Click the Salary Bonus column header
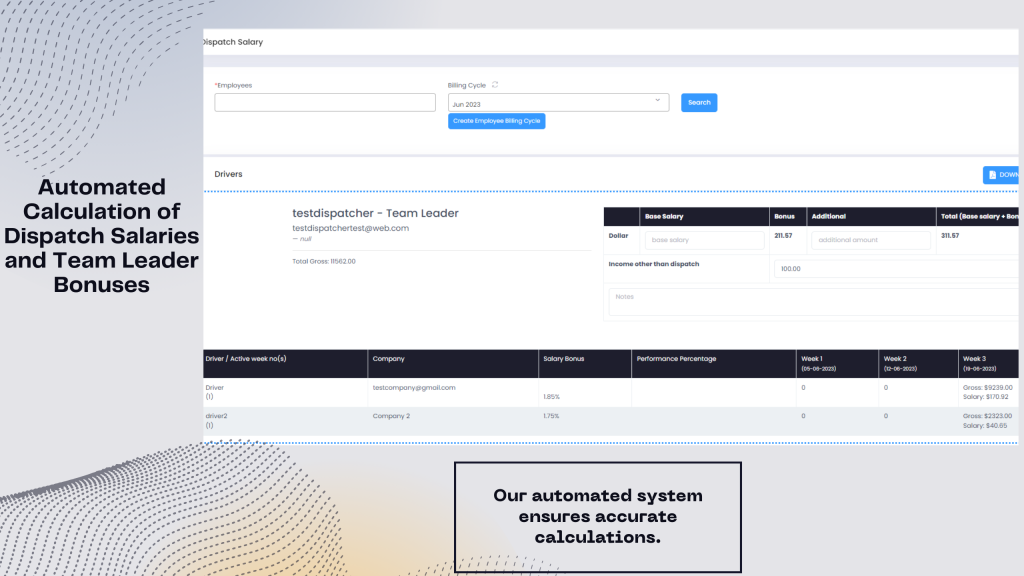1024x576 pixels. (x=563, y=358)
